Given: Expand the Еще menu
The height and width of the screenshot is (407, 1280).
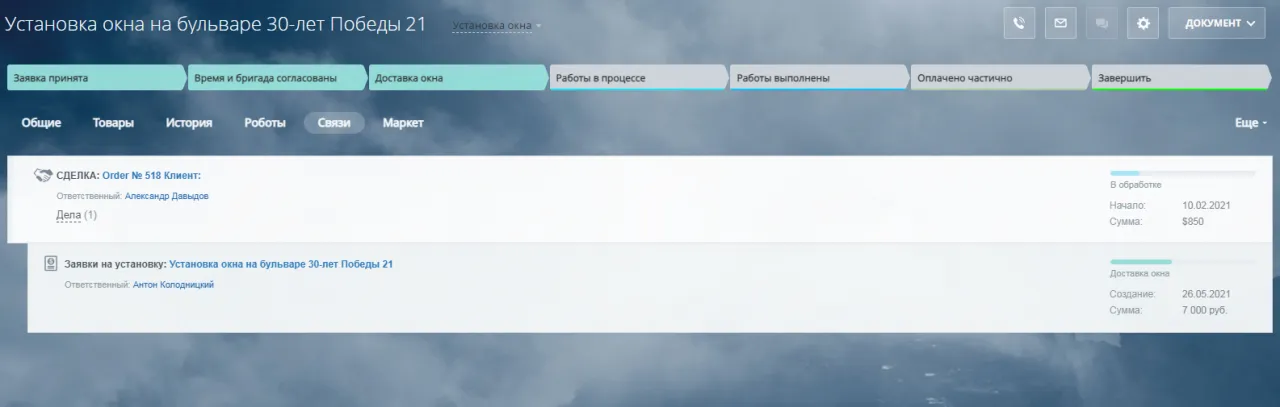Looking at the screenshot, I should 1251,123.
